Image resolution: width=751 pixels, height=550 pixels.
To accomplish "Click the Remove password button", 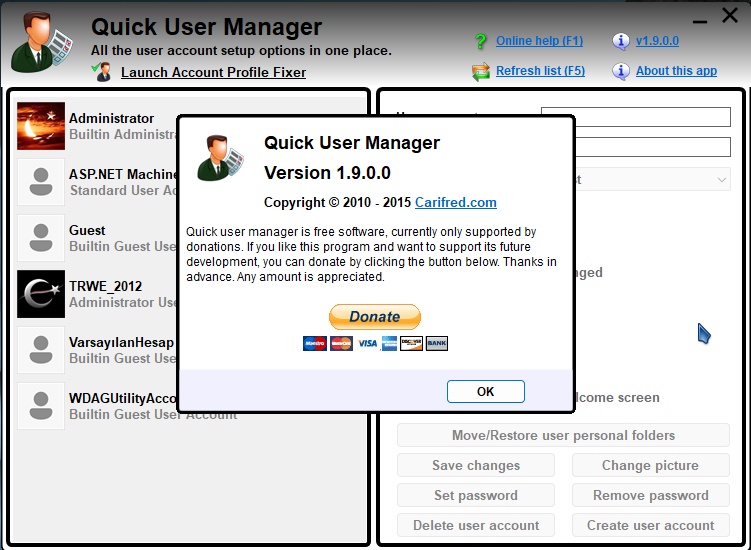I will click(x=650, y=495).
